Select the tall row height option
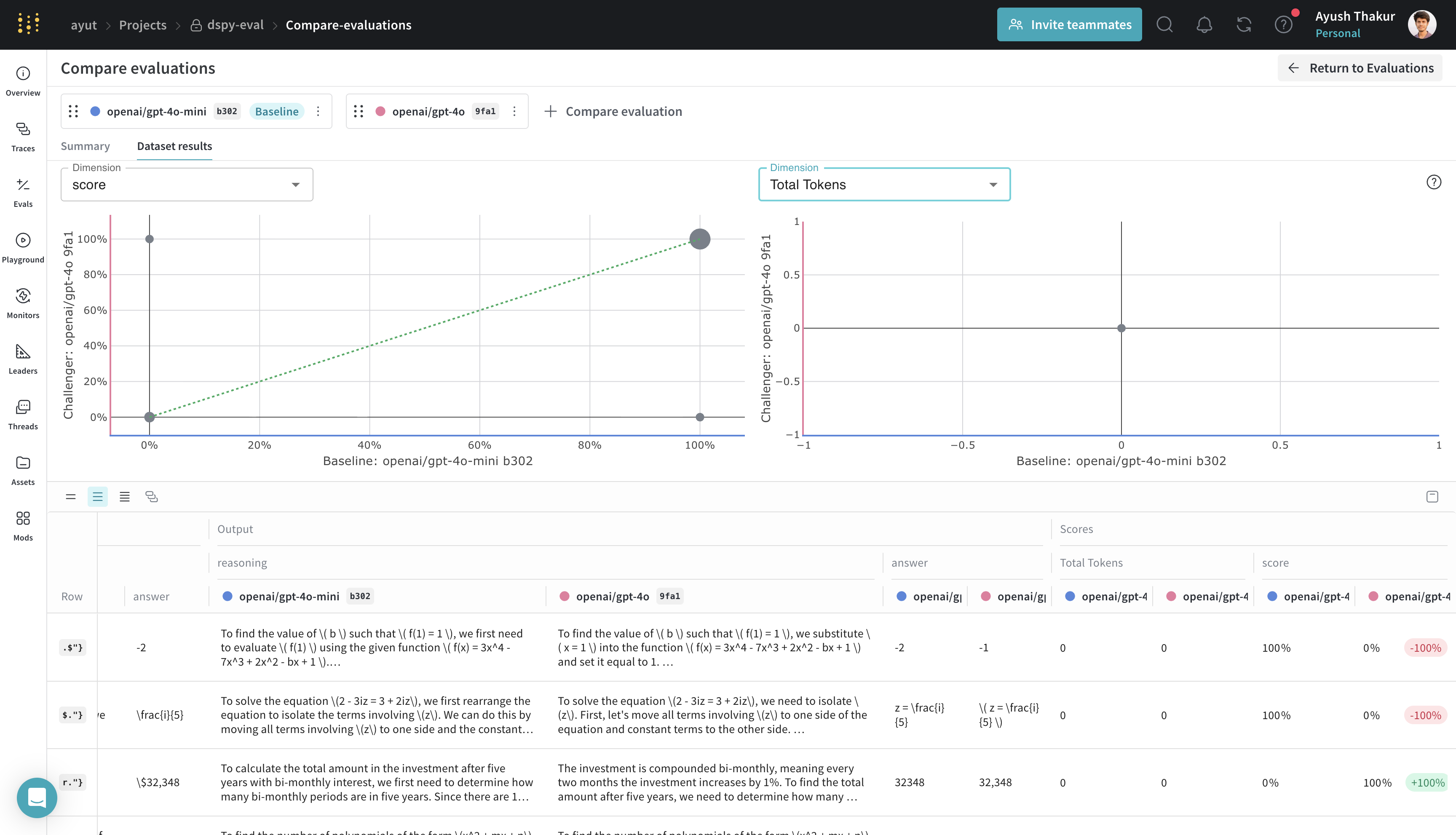The height and width of the screenshot is (835, 1456). tap(124, 497)
